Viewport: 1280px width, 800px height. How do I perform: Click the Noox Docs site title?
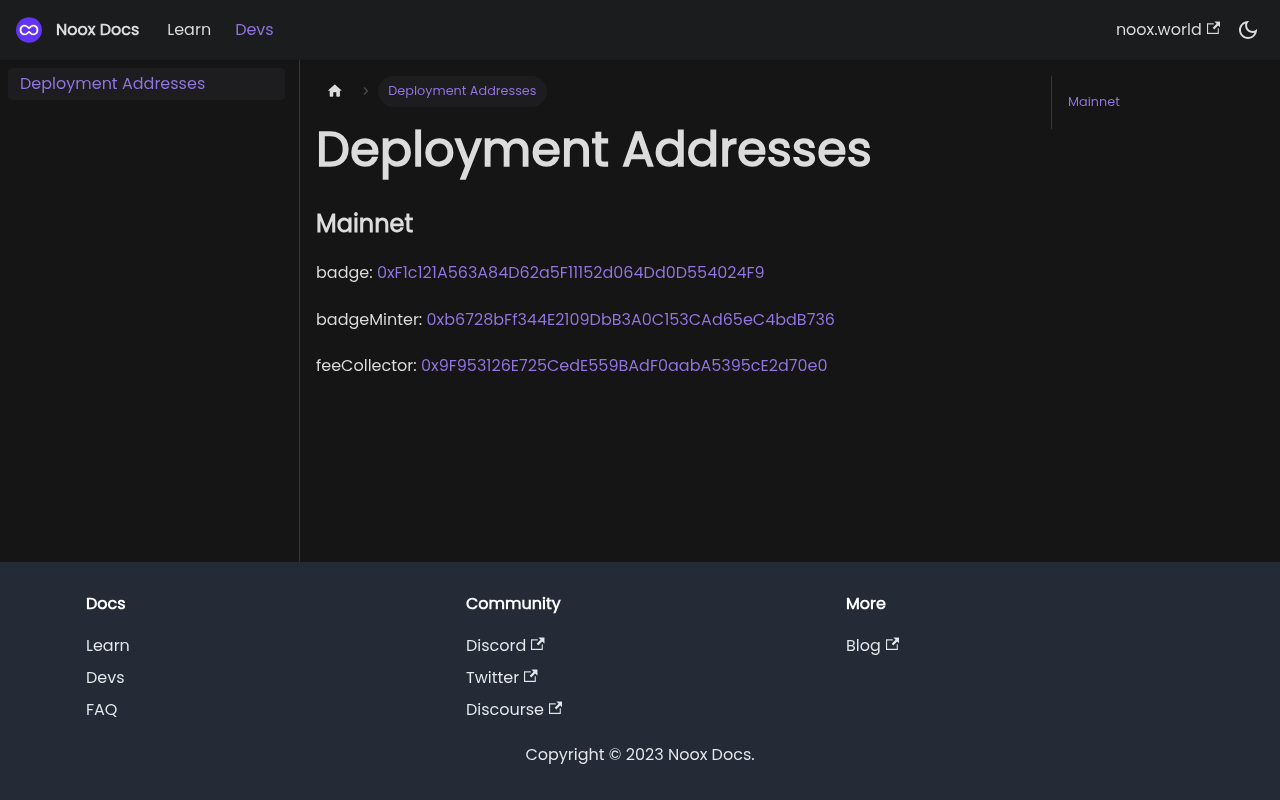coord(98,30)
